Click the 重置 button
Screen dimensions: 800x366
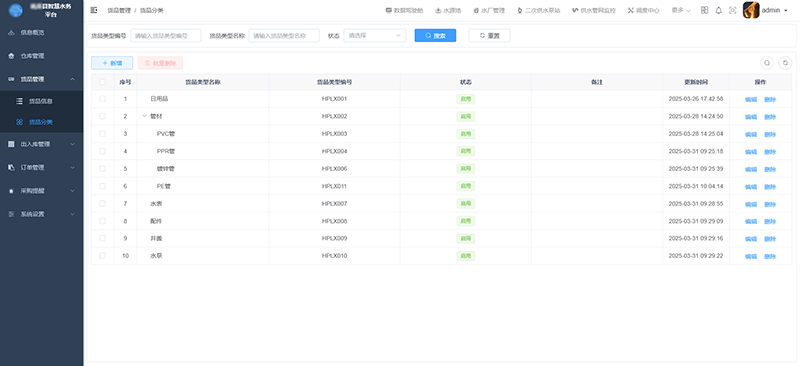point(489,35)
